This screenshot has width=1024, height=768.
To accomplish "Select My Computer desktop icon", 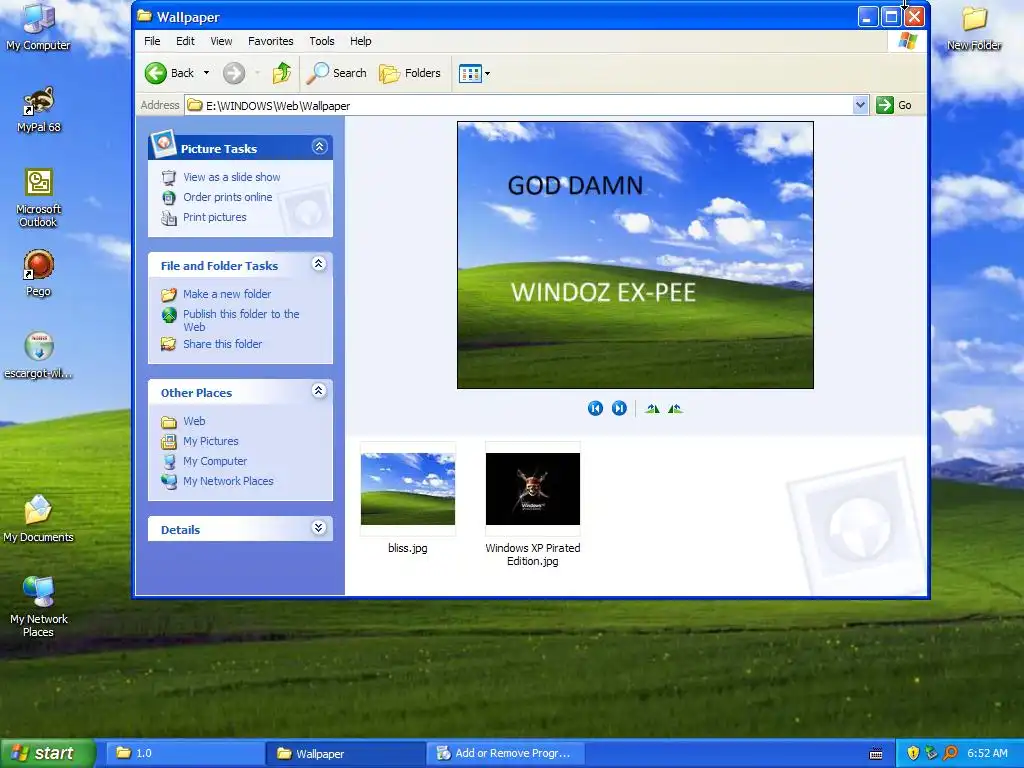I will click(39, 26).
